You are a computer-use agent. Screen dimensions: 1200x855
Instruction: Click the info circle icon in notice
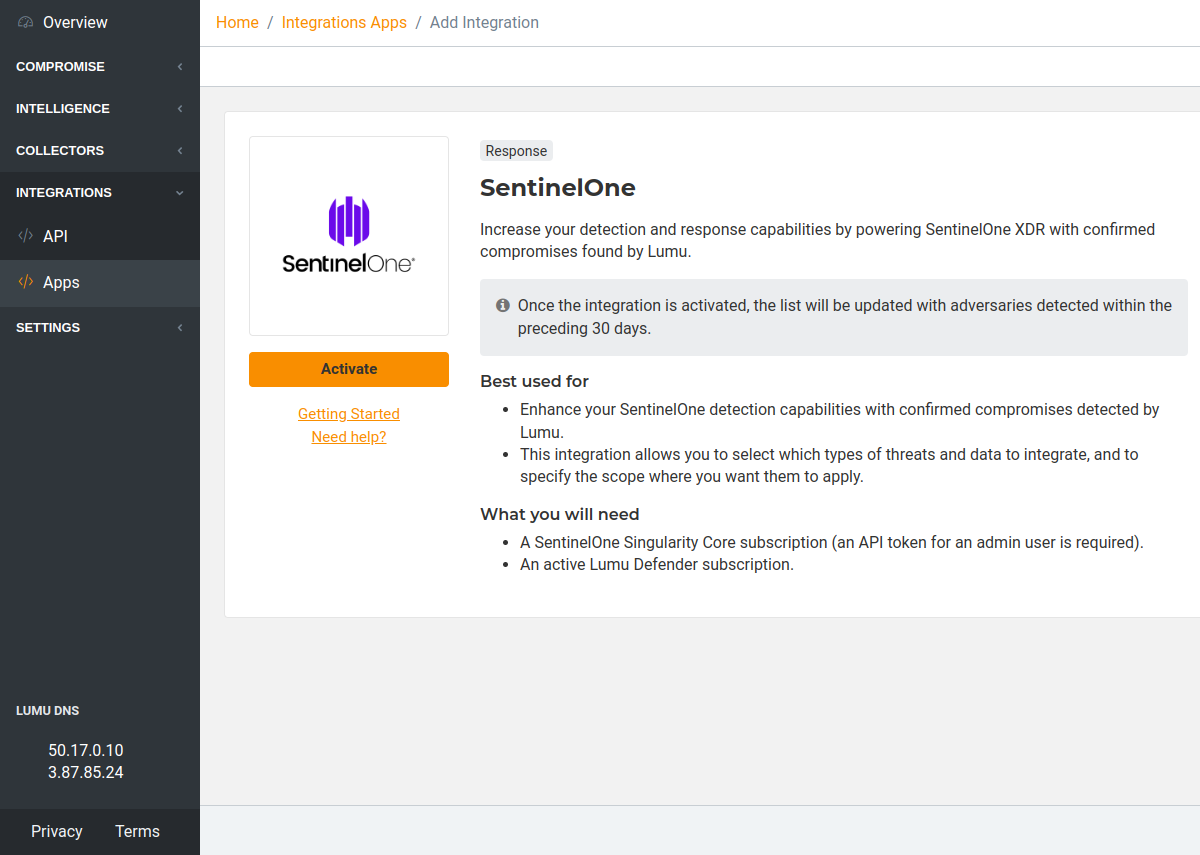[503, 305]
